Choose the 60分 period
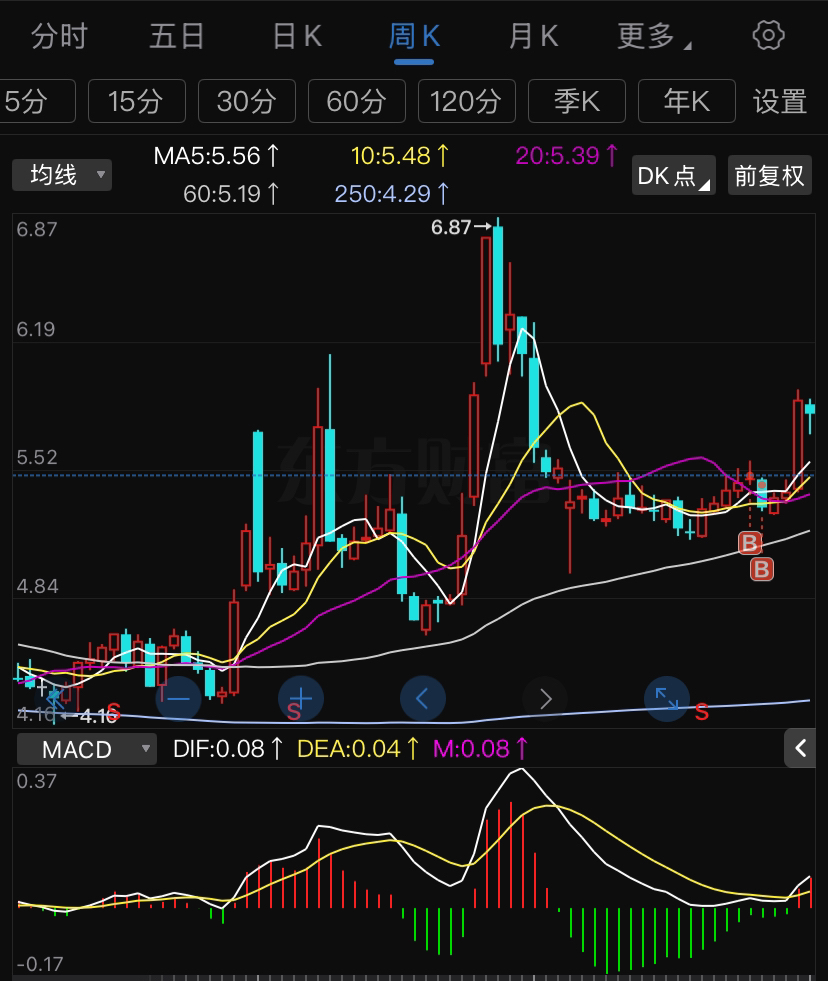 (357, 101)
